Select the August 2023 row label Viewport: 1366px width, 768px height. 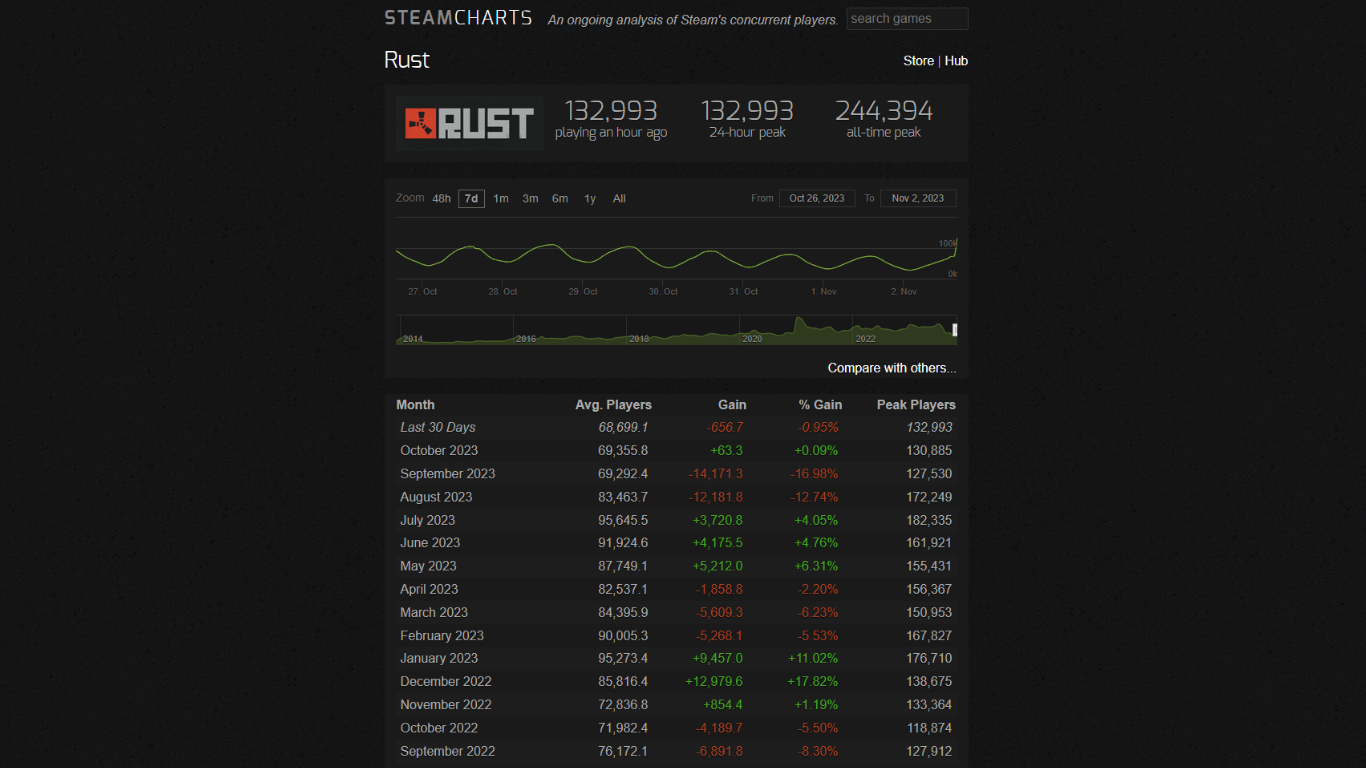[x=436, y=497]
